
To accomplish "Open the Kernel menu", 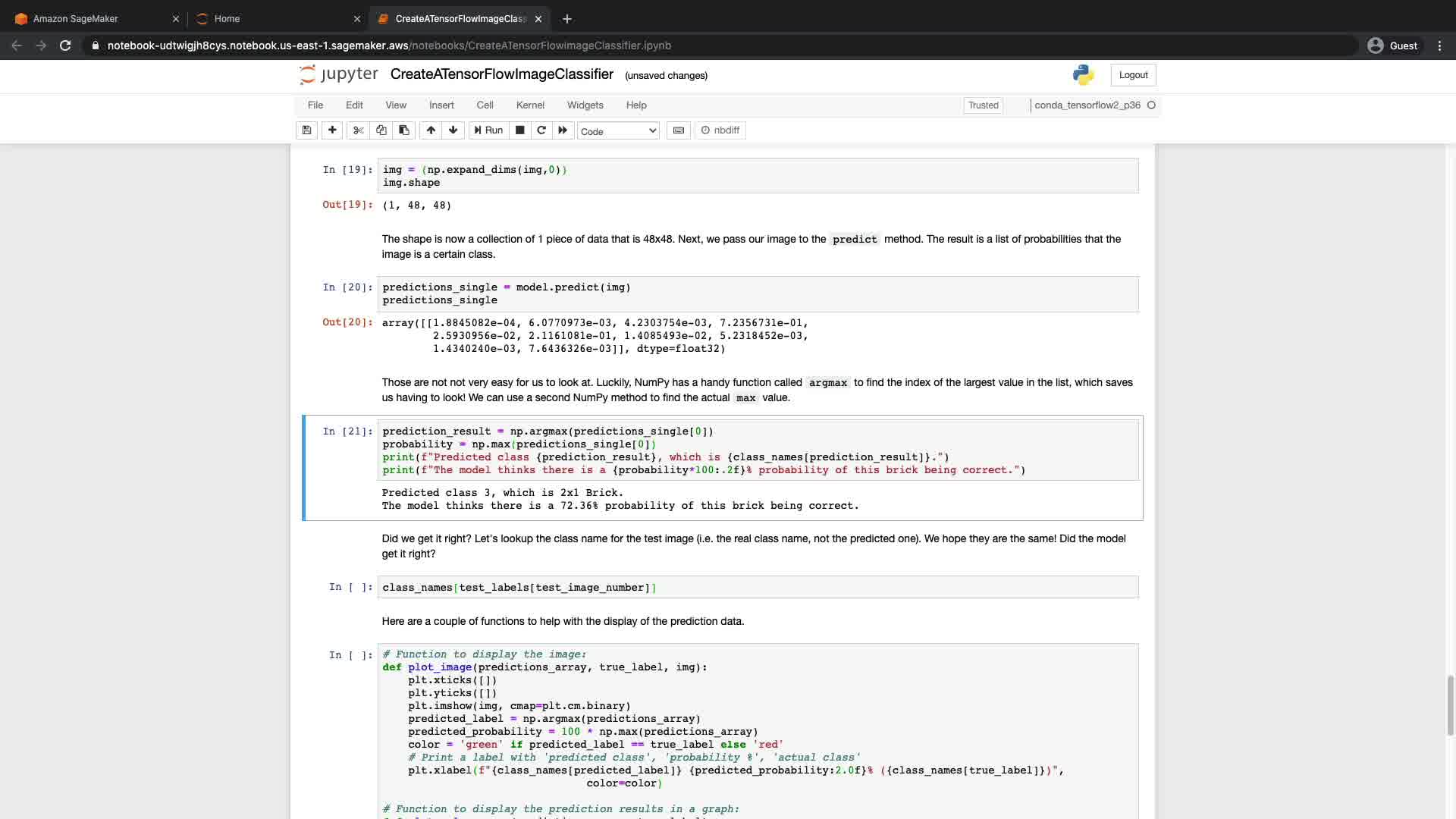I will click(x=530, y=105).
